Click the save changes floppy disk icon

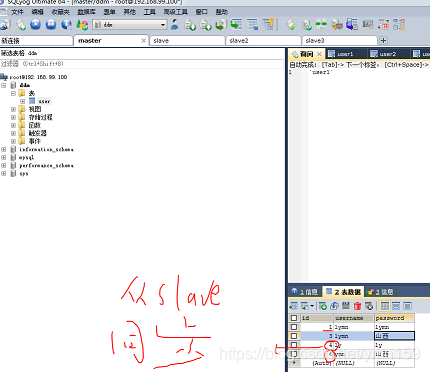coord(346,306)
